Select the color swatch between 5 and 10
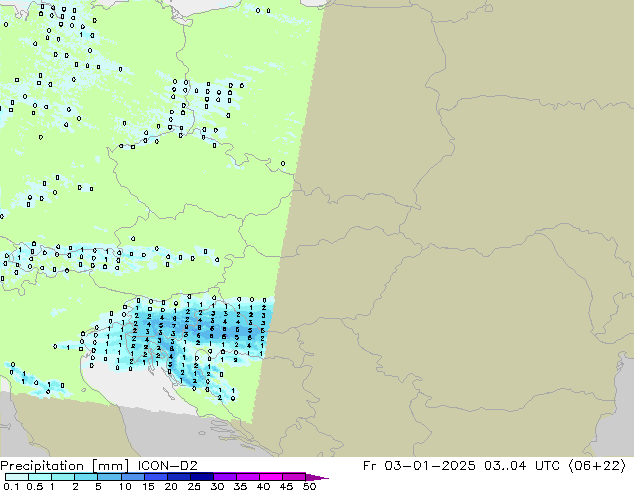 pos(109,477)
